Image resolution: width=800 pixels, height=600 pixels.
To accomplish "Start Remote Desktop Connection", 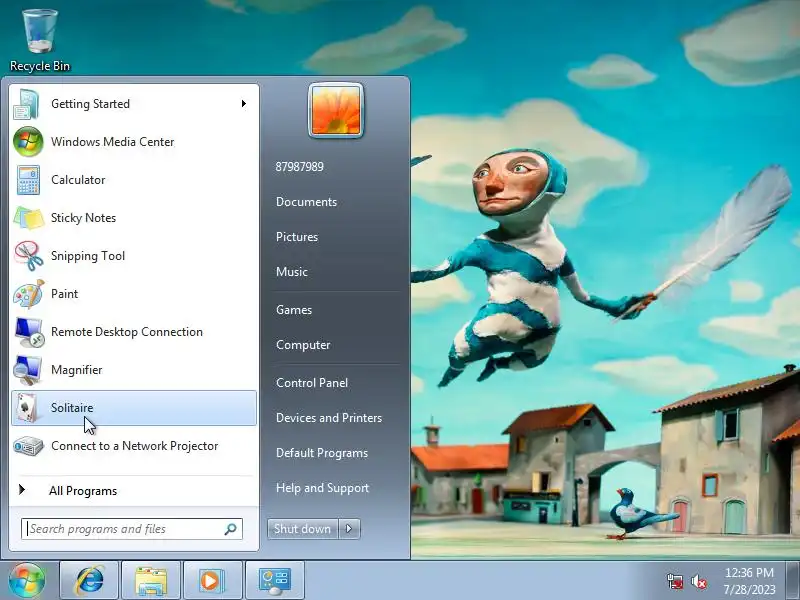I will pyautogui.click(x=134, y=332).
